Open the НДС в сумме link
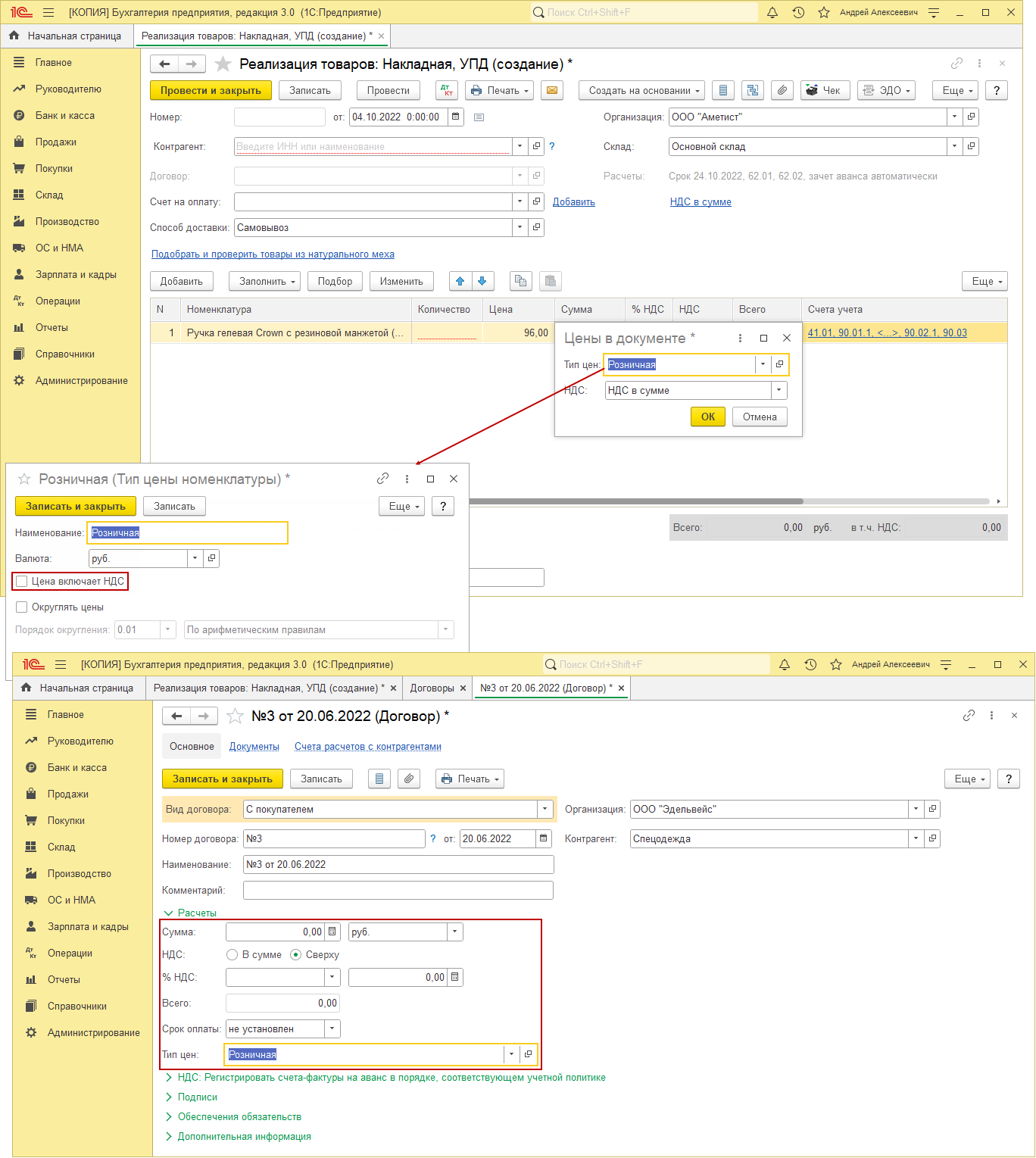The image size is (1036, 1158). point(701,201)
